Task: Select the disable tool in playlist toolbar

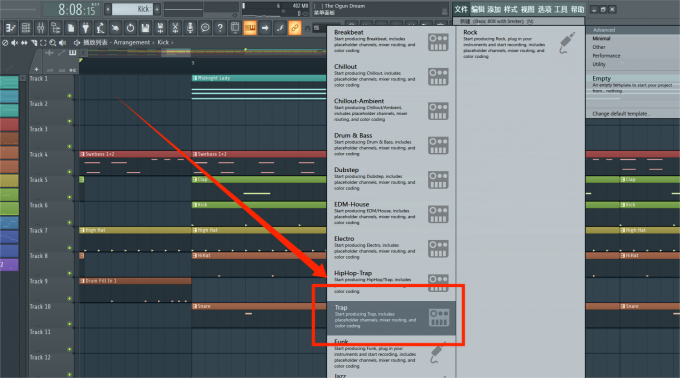Action: [x=5, y=42]
